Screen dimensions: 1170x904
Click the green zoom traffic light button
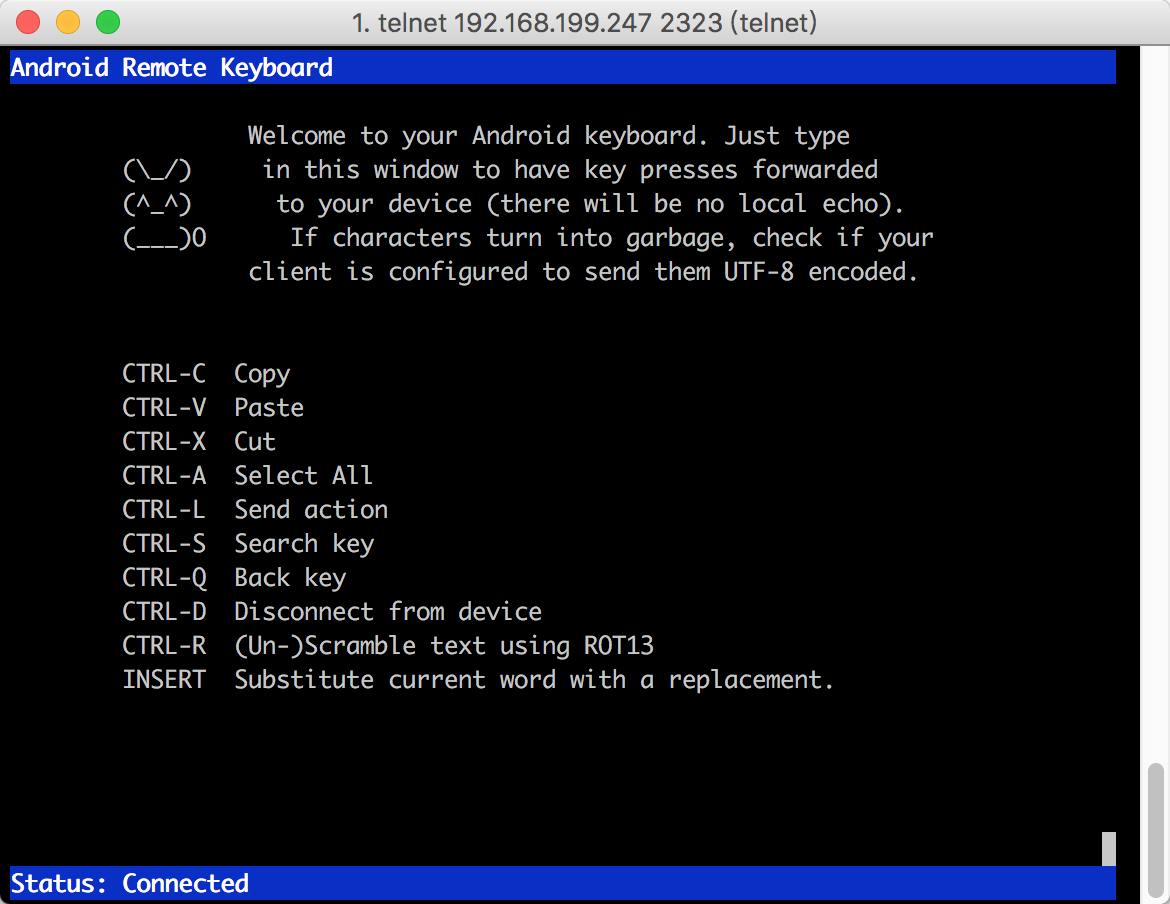click(107, 21)
